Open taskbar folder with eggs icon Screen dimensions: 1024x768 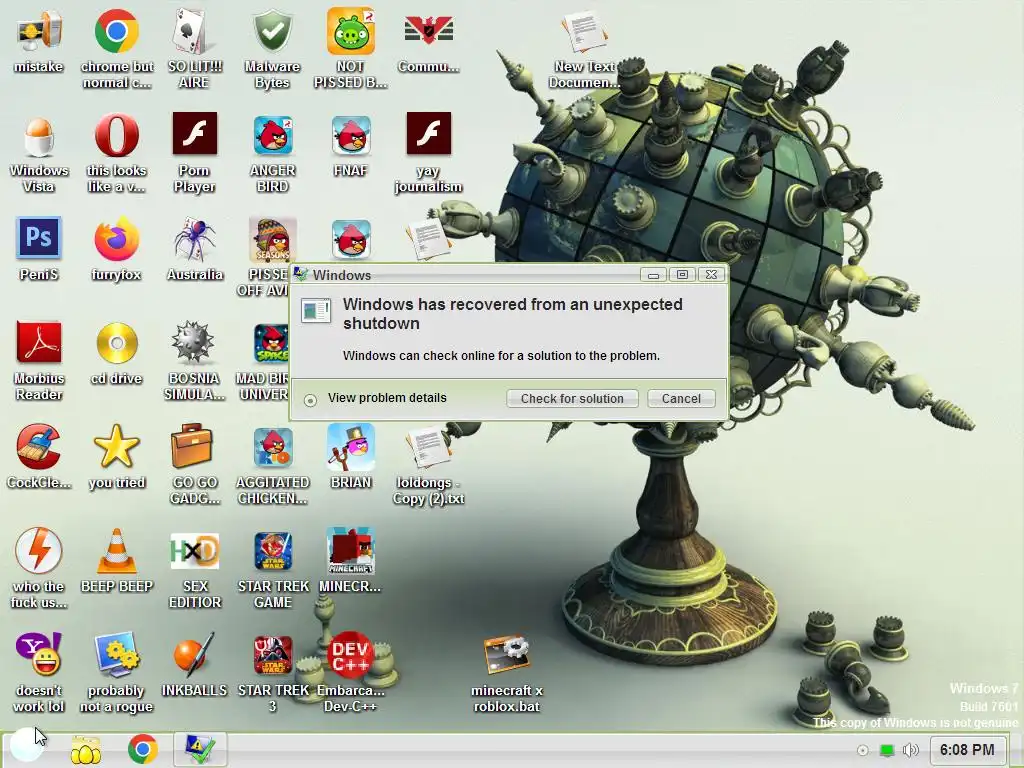click(86, 750)
